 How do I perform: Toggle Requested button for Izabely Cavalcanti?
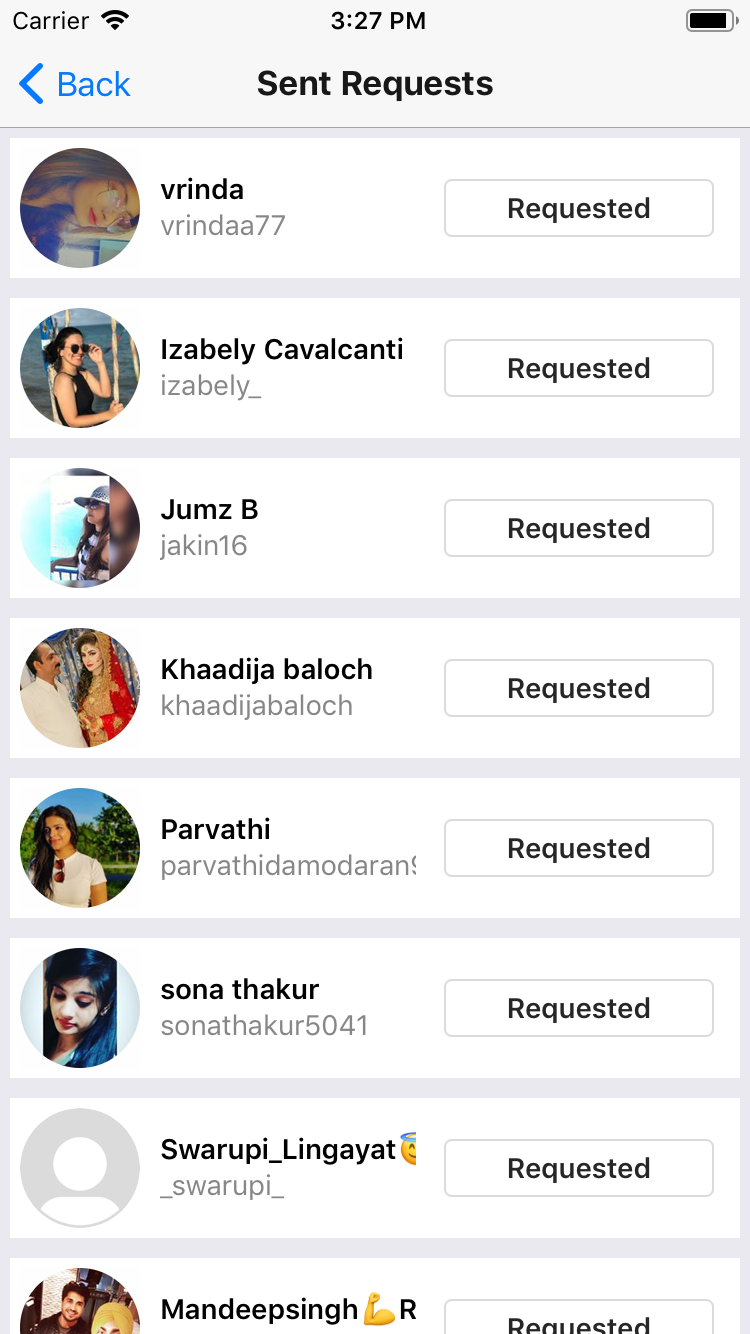[578, 368]
